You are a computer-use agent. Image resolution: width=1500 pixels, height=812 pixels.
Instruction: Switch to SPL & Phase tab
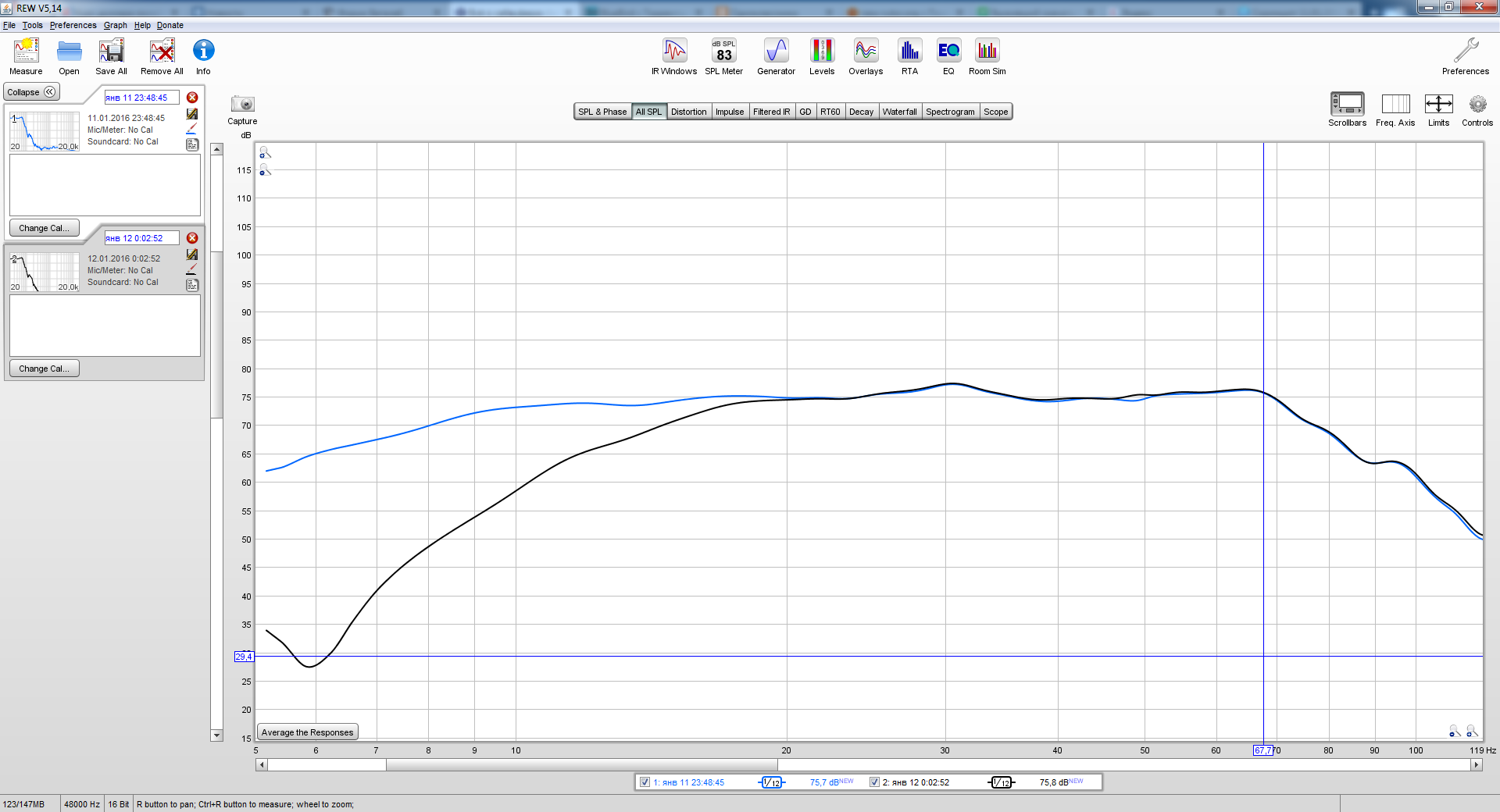click(x=602, y=112)
